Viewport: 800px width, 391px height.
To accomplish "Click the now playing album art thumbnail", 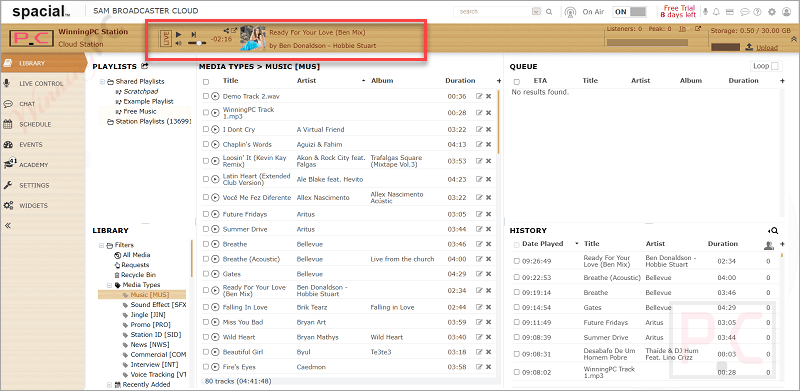I will (x=253, y=39).
